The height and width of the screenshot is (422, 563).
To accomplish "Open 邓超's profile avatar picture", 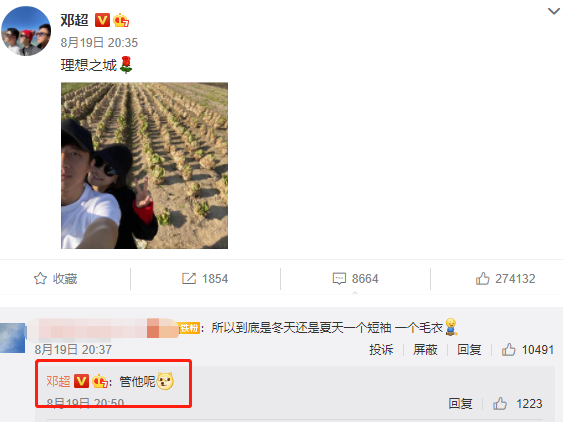I will [26, 31].
